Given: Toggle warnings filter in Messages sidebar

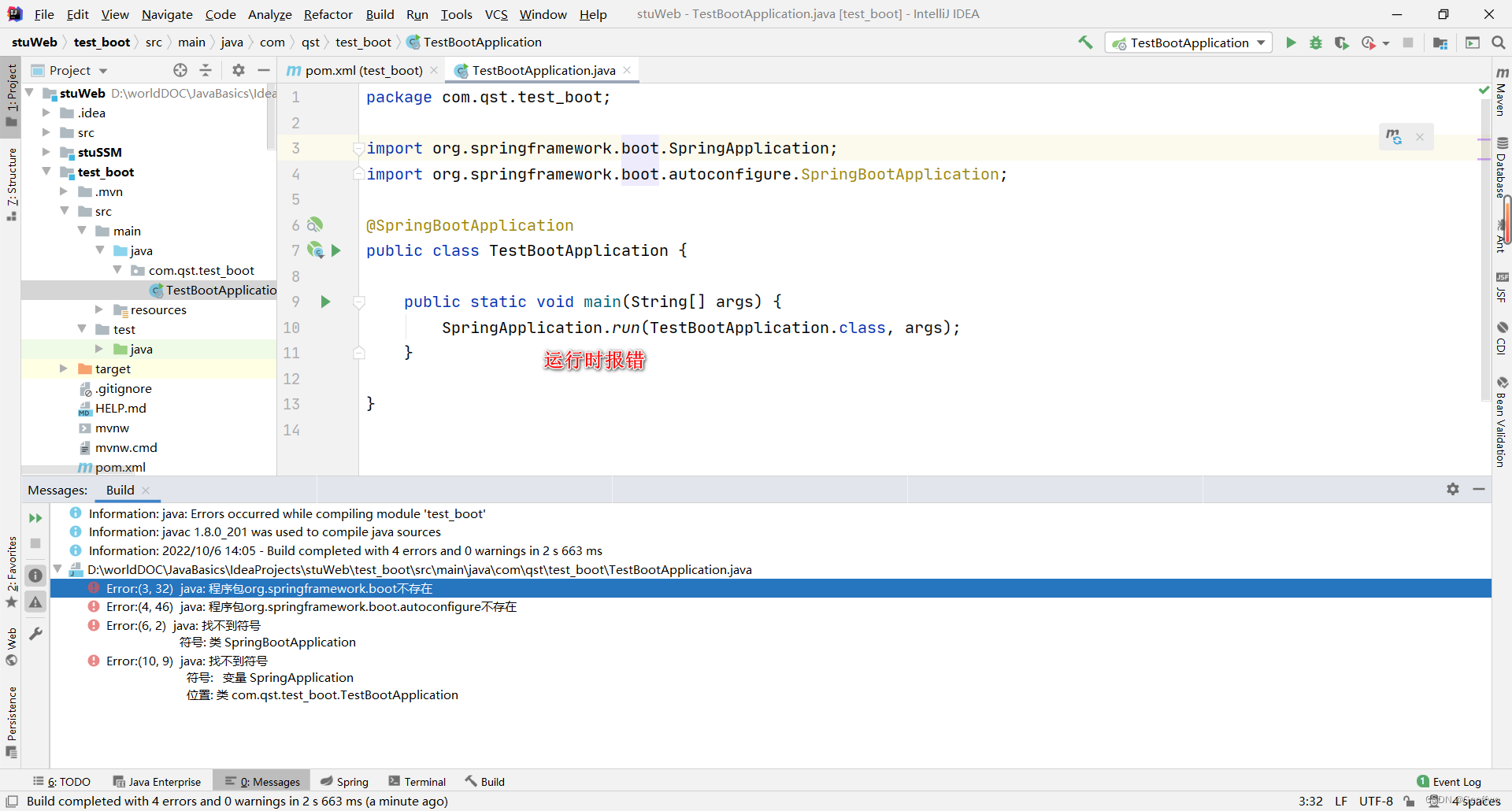Looking at the screenshot, I should (x=35, y=602).
